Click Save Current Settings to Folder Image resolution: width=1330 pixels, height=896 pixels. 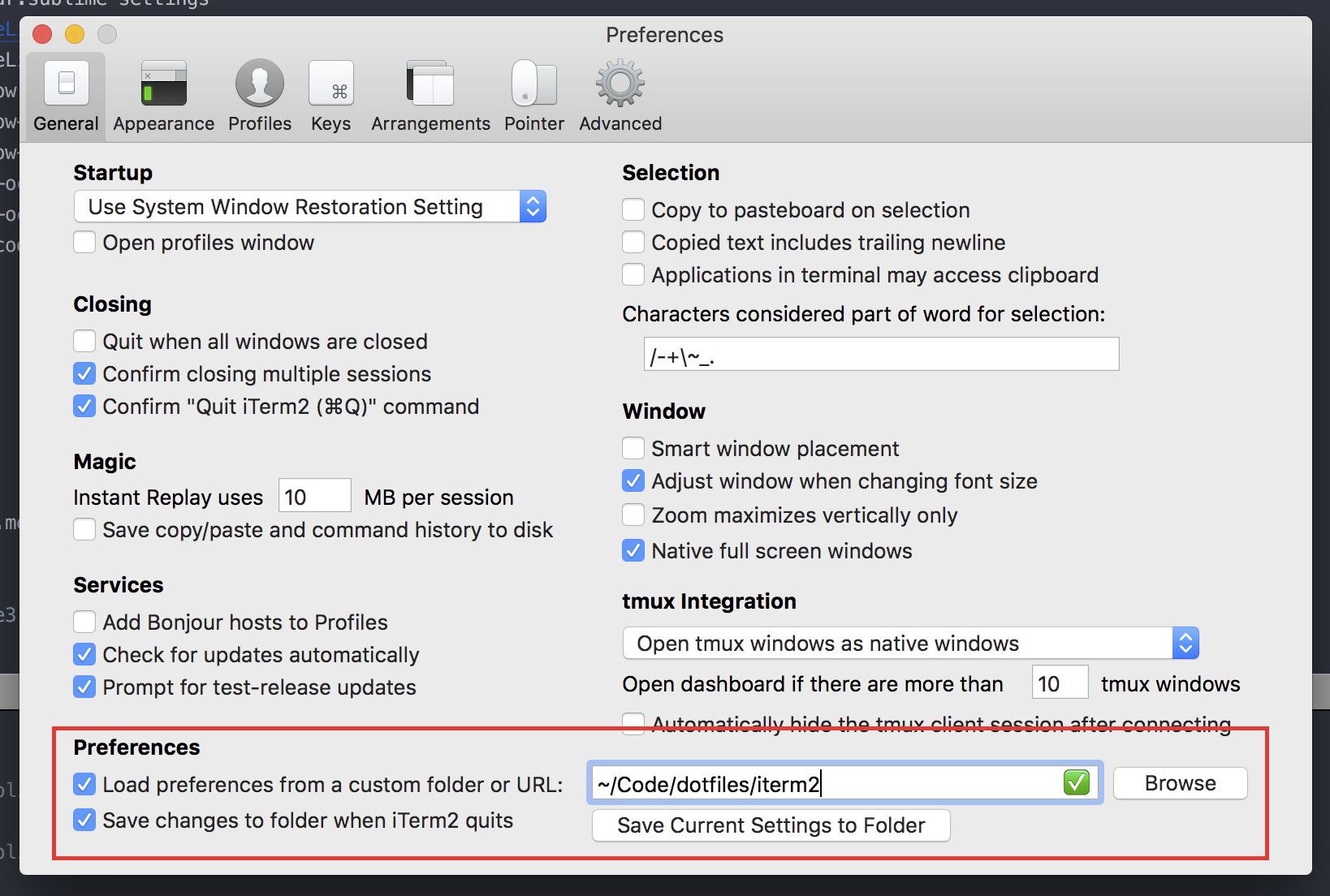(x=771, y=825)
